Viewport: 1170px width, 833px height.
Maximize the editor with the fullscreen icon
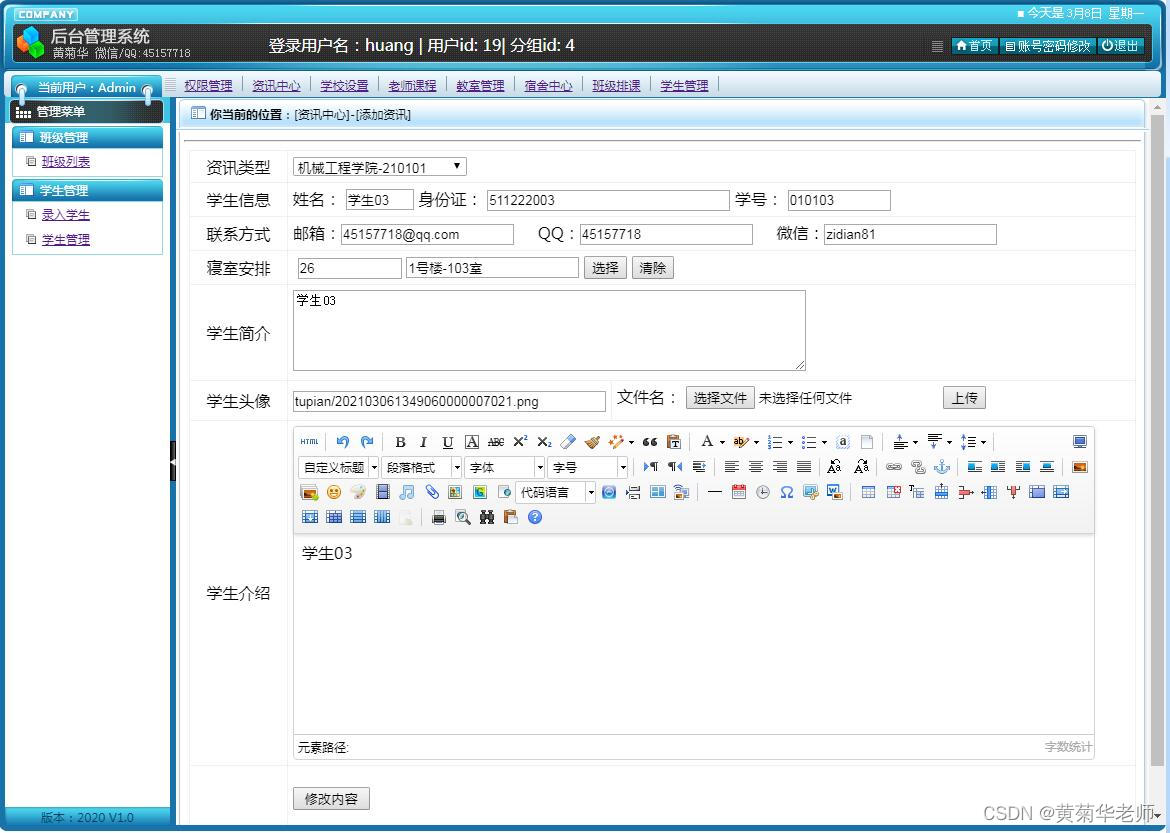1081,441
